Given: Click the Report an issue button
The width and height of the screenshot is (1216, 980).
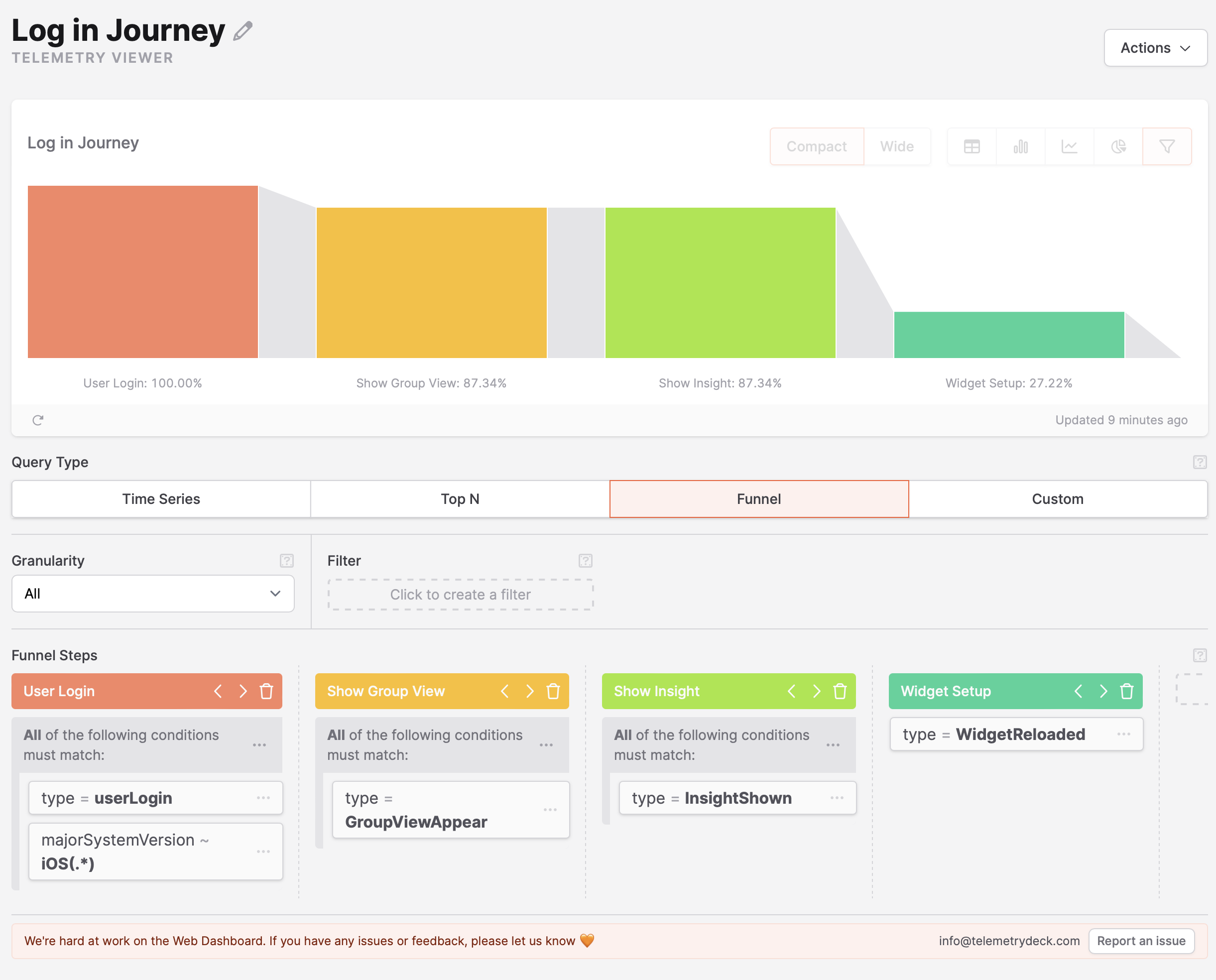Looking at the screenshot, I should tap(1141, 941).
